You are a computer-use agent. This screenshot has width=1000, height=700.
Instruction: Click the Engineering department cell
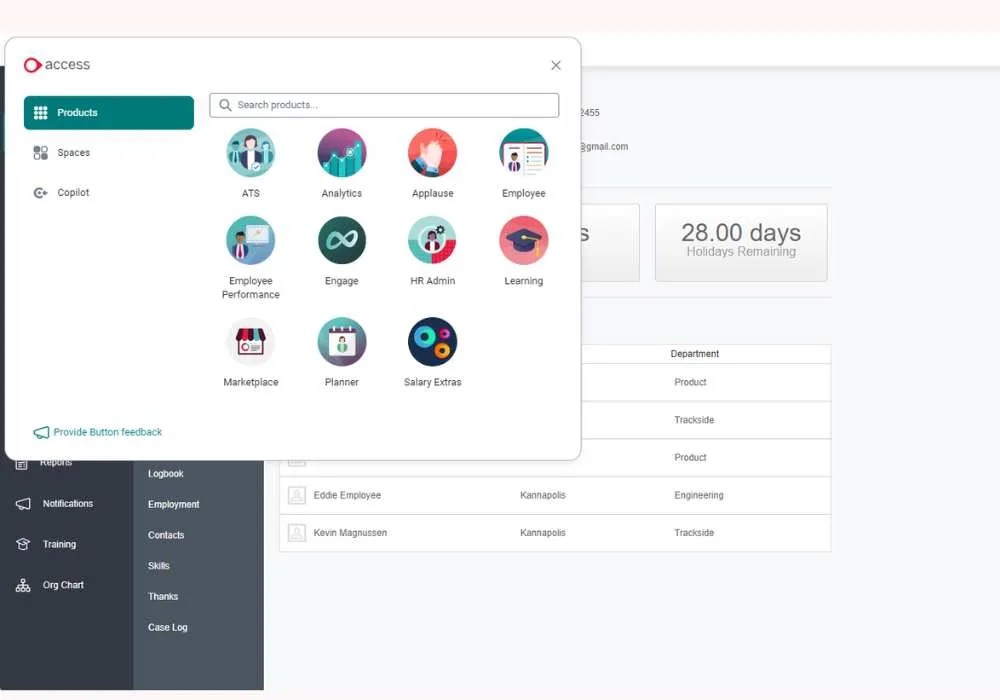coord(699,495)
